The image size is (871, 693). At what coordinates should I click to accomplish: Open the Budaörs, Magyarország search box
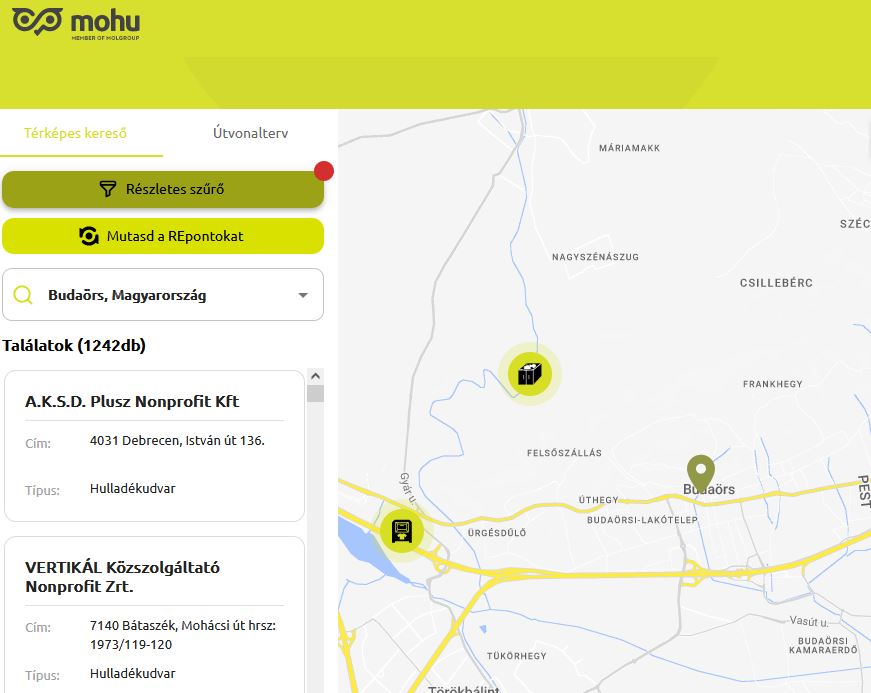pos(163,295)
